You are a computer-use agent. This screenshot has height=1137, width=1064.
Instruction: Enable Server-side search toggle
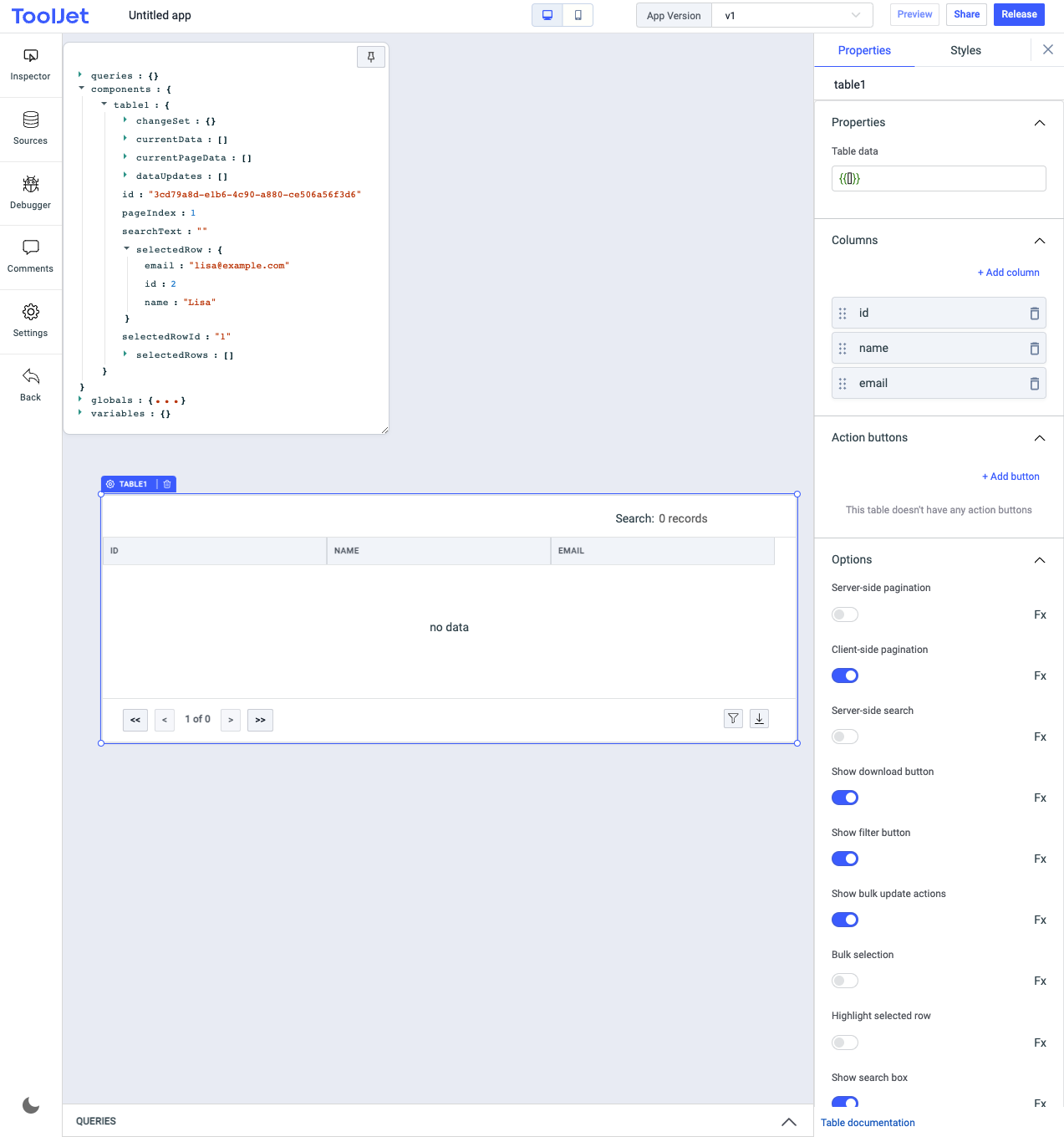pyautogui.click(x=845, y=737)
